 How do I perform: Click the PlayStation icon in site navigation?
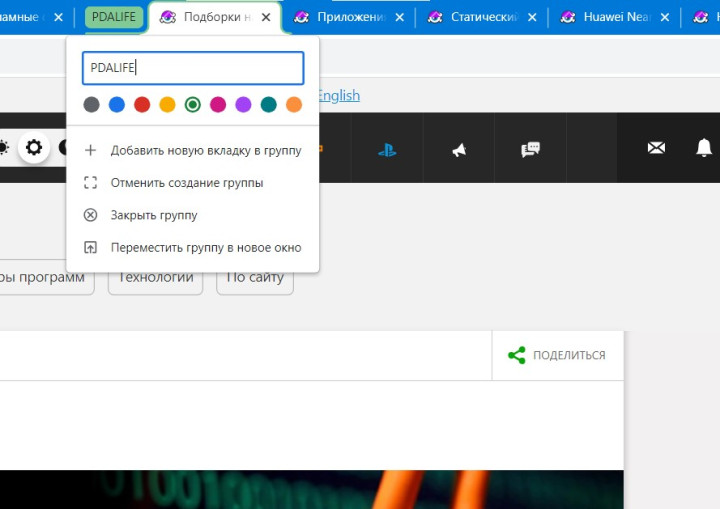[387, 149]
